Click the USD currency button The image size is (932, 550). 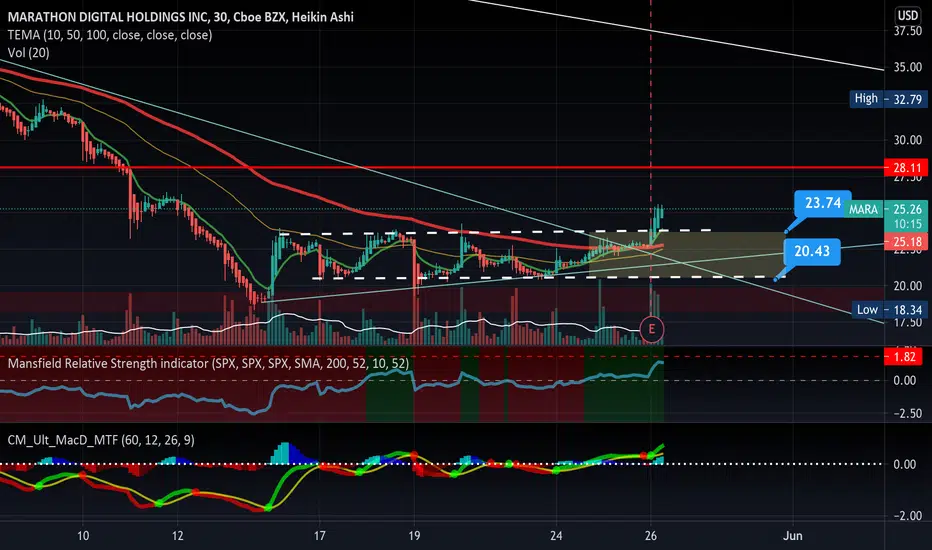908,15
